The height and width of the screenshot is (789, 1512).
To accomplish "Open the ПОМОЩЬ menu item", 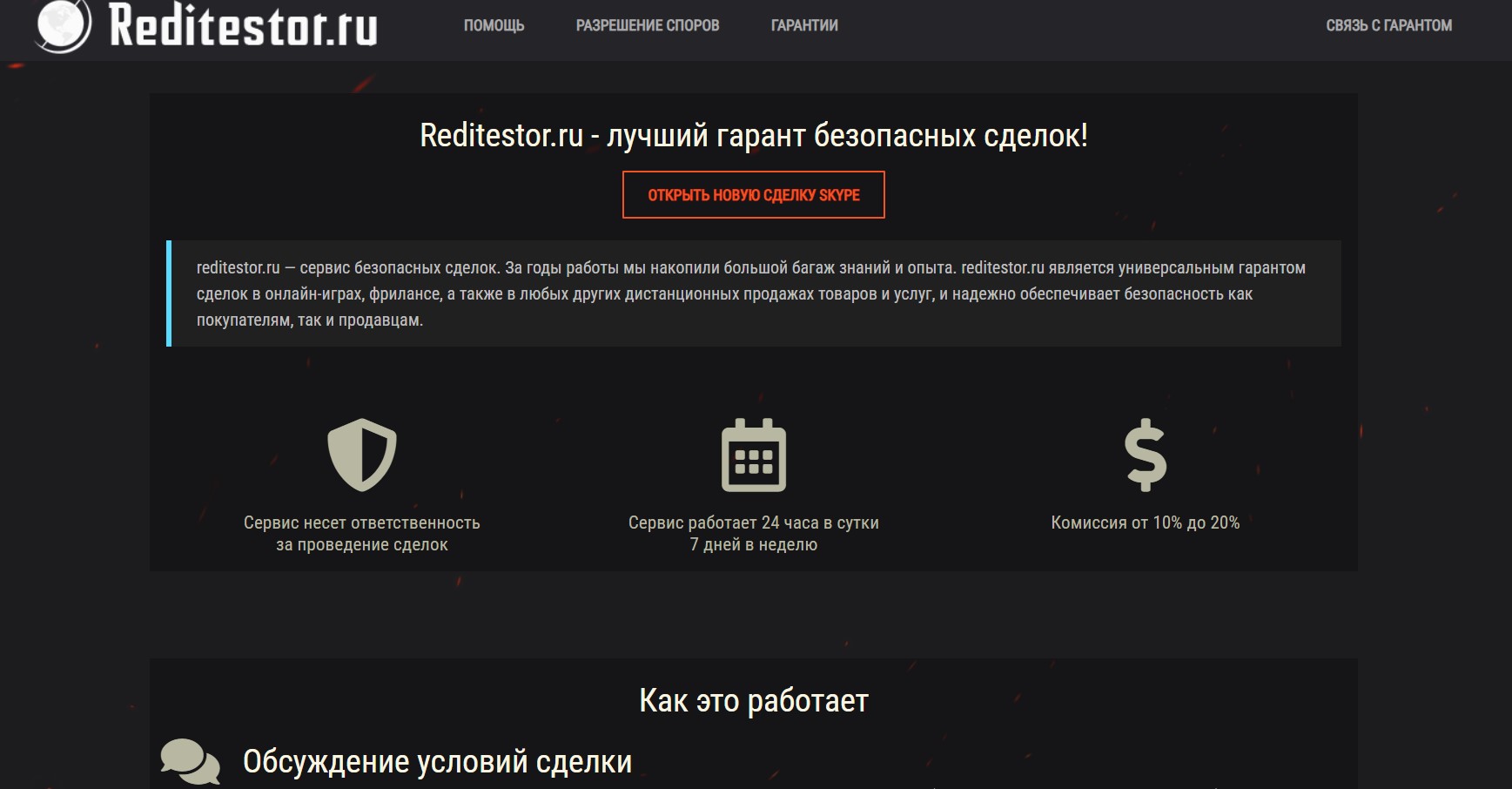I will (x=494, y=25).
